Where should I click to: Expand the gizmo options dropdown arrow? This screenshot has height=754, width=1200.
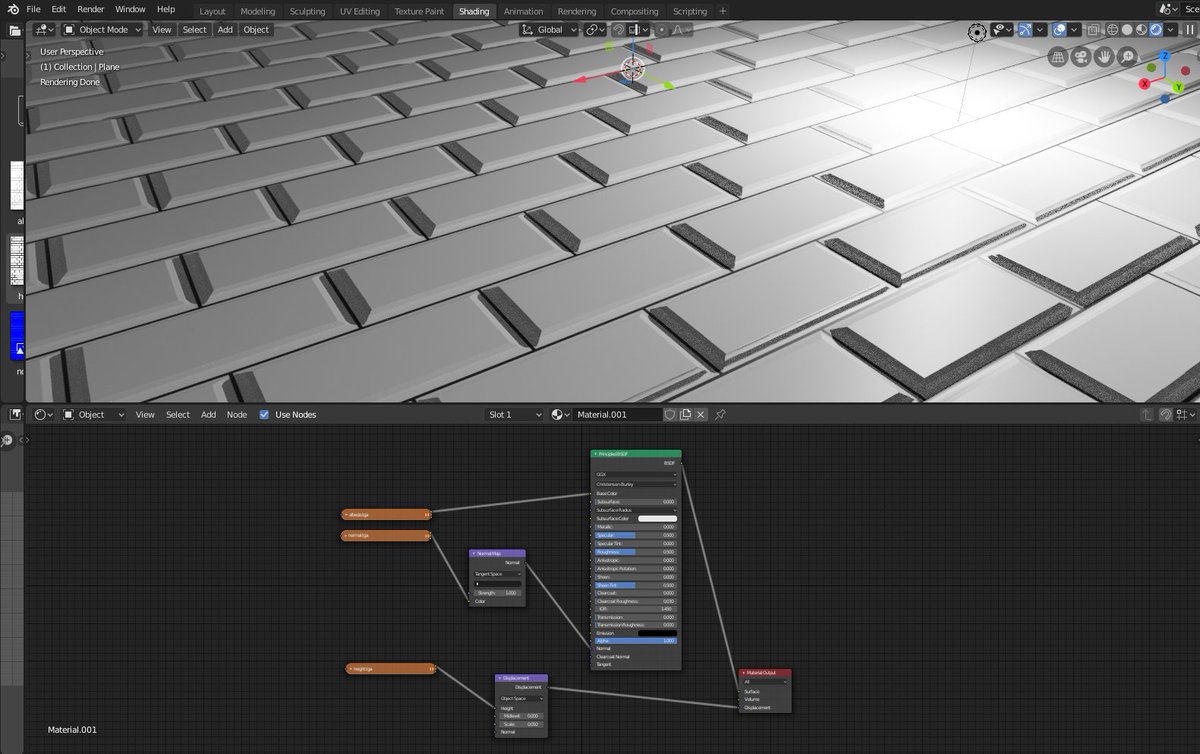pos(1039,30)
